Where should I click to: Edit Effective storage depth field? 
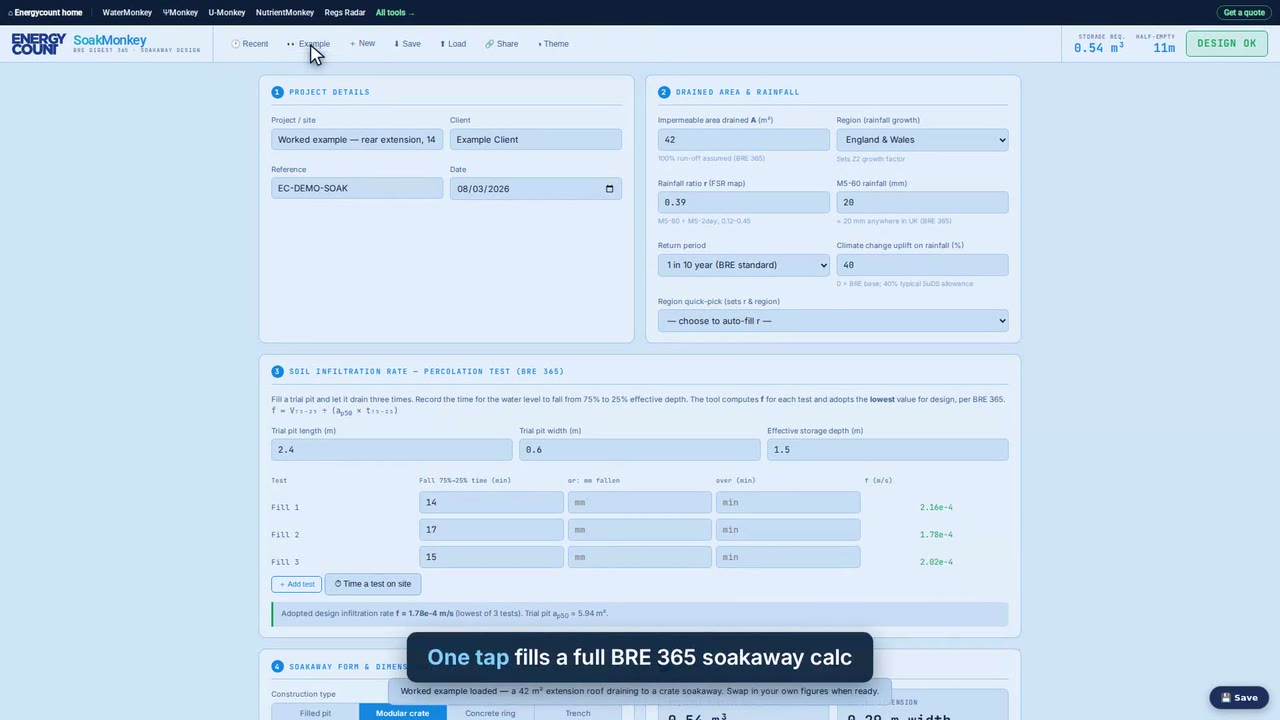(x=888, y=450)
